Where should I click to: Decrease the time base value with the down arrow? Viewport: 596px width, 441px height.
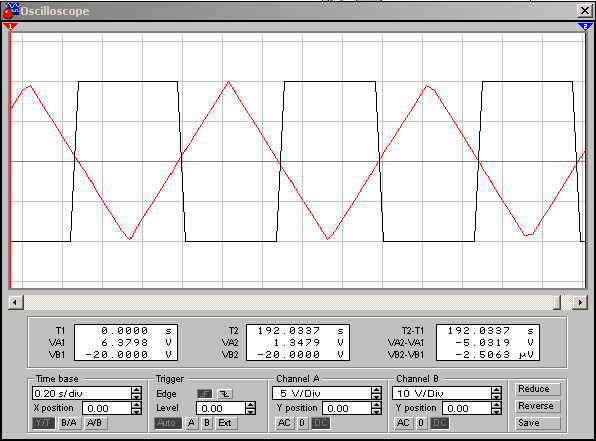[136, 396]
